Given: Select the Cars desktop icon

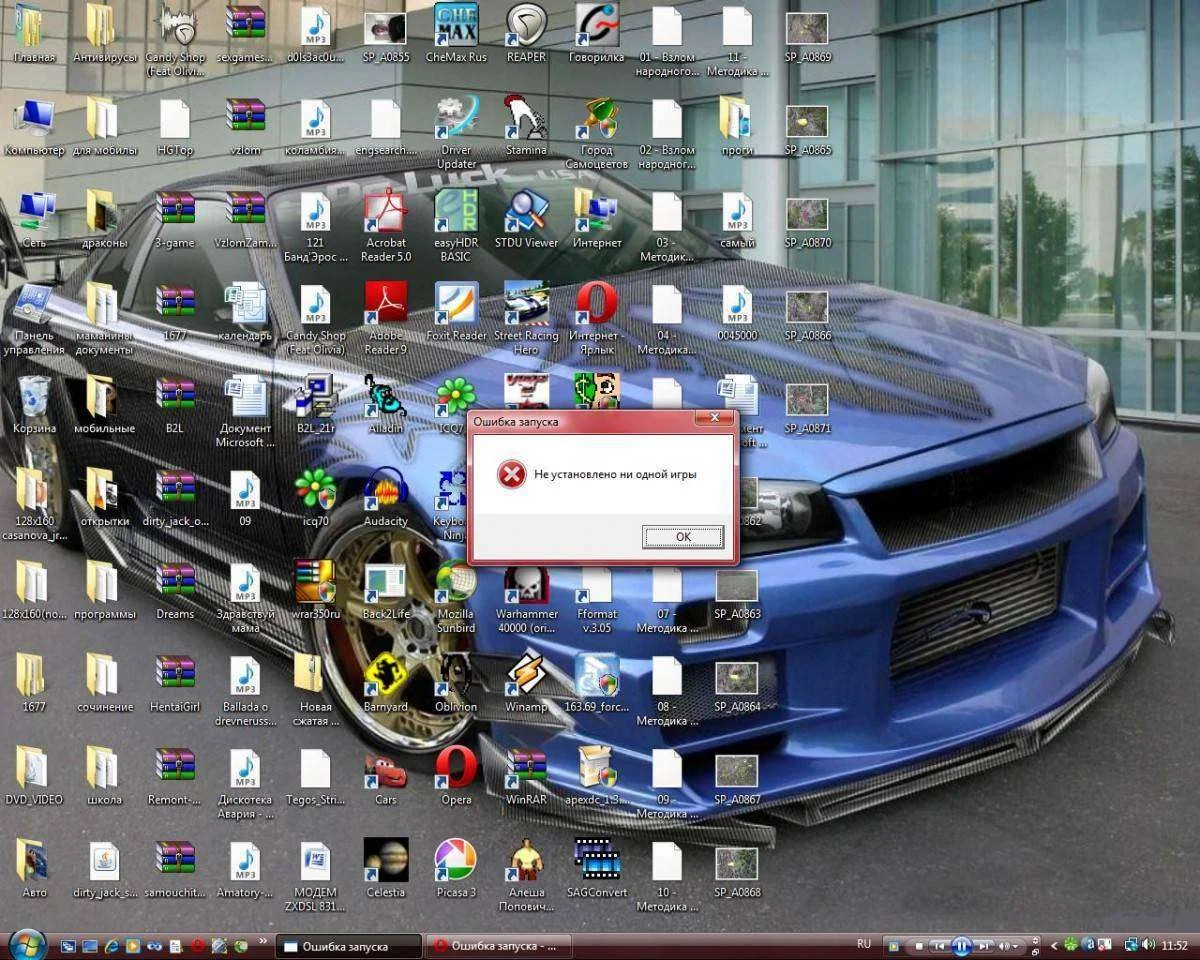Looking at the screenshot, I should pos(386,777).
